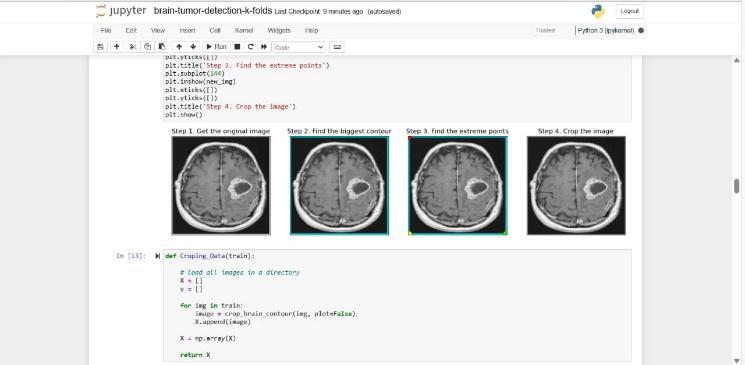The image size is (745, 365).
Task: Click the 'for img in train:' line
Action: click(211, 305)
